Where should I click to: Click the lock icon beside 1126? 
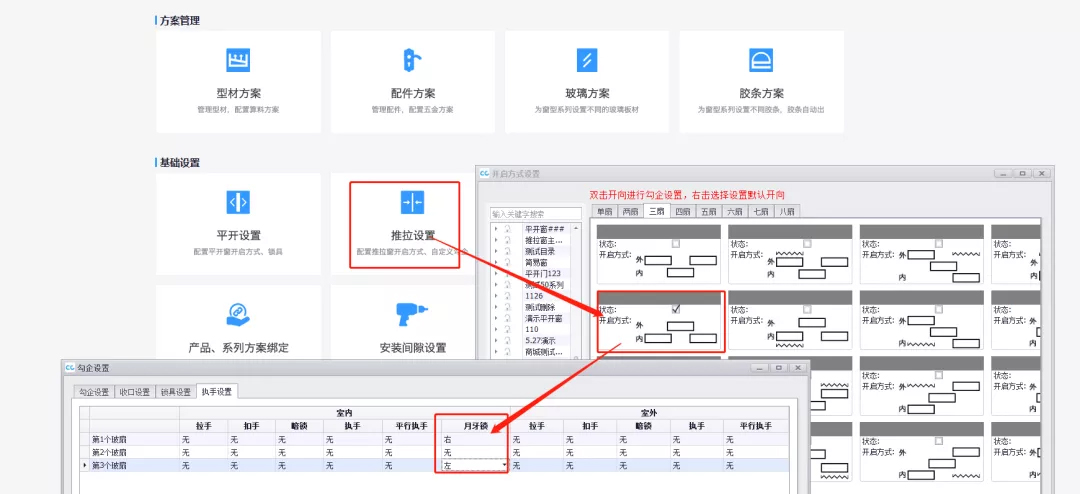click(507, 296)
